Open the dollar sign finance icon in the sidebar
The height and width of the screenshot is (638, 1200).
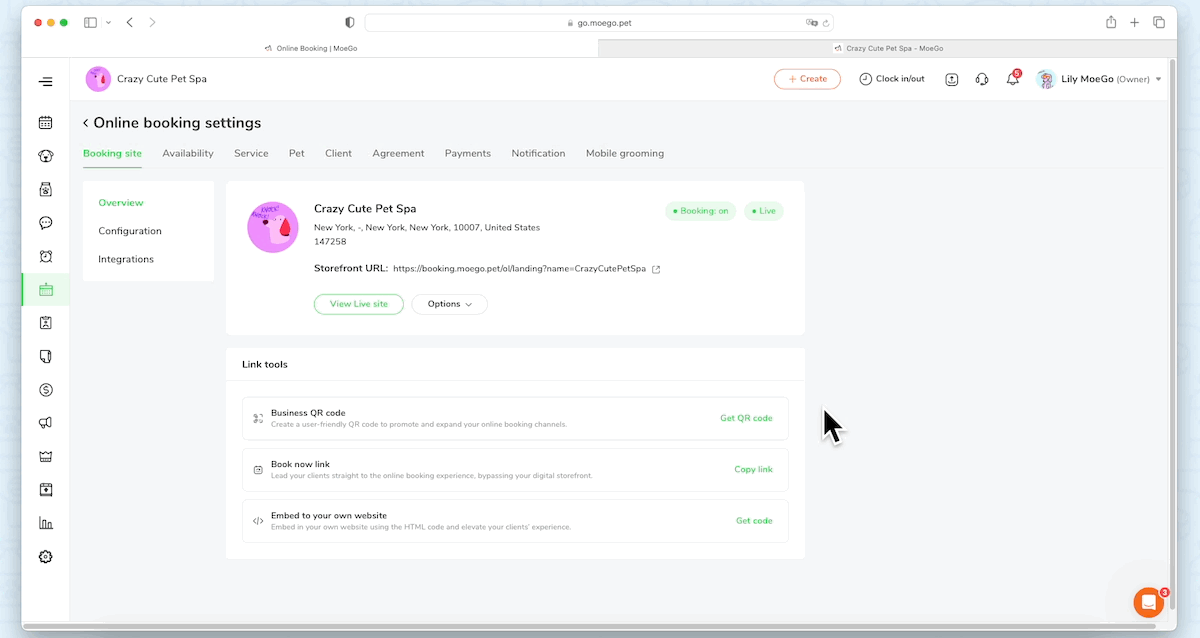pos(45,390)
